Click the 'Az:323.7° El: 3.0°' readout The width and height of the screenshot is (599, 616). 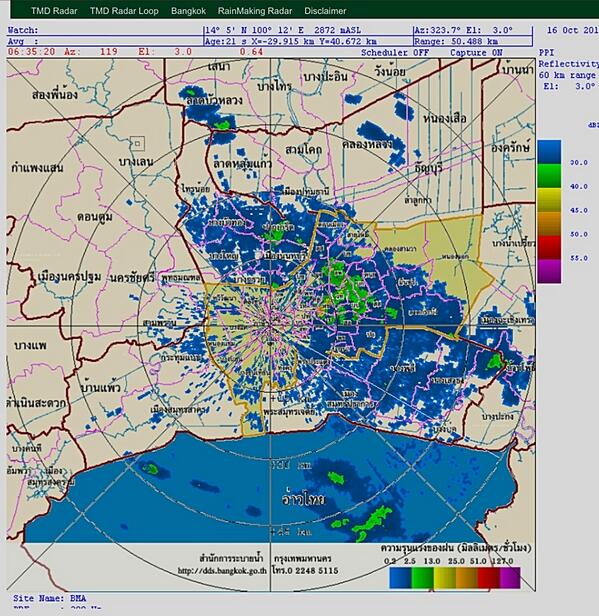(463, 30)
